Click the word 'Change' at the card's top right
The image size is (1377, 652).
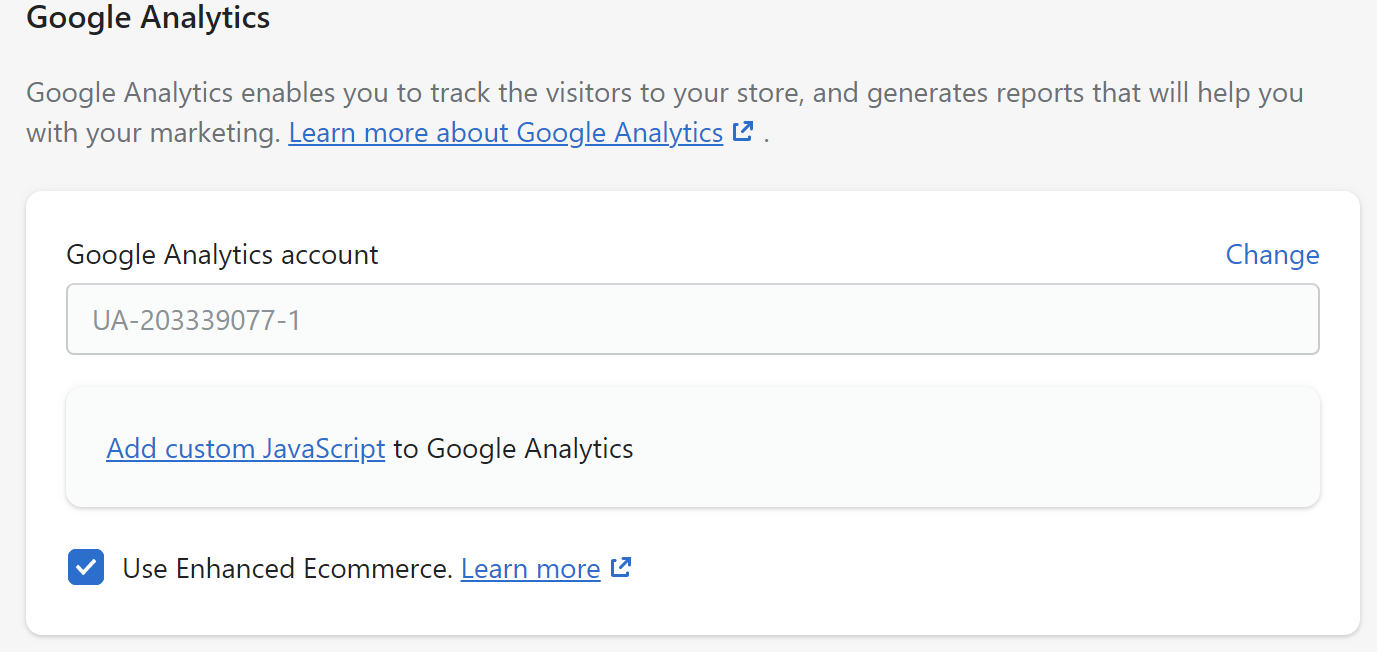tap(1272, 255)
